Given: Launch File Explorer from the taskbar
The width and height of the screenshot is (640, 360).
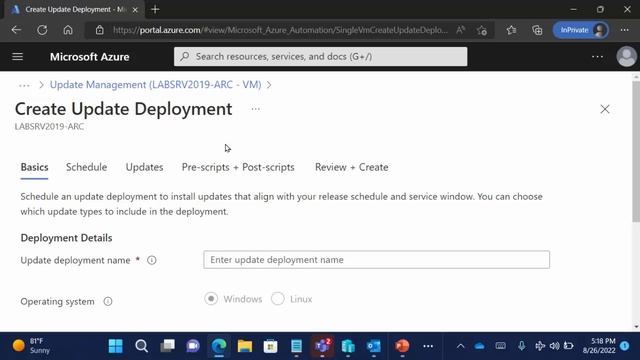Looking at the screenshot, I should click(x=245, y=346).
